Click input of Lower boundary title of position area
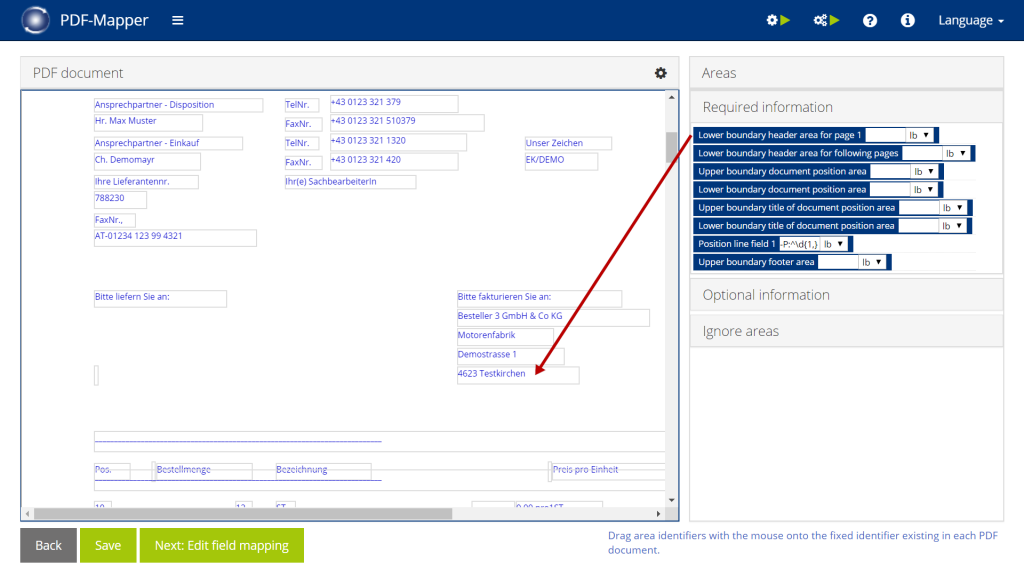The image size is (1024, 576). tap(919, 226)
